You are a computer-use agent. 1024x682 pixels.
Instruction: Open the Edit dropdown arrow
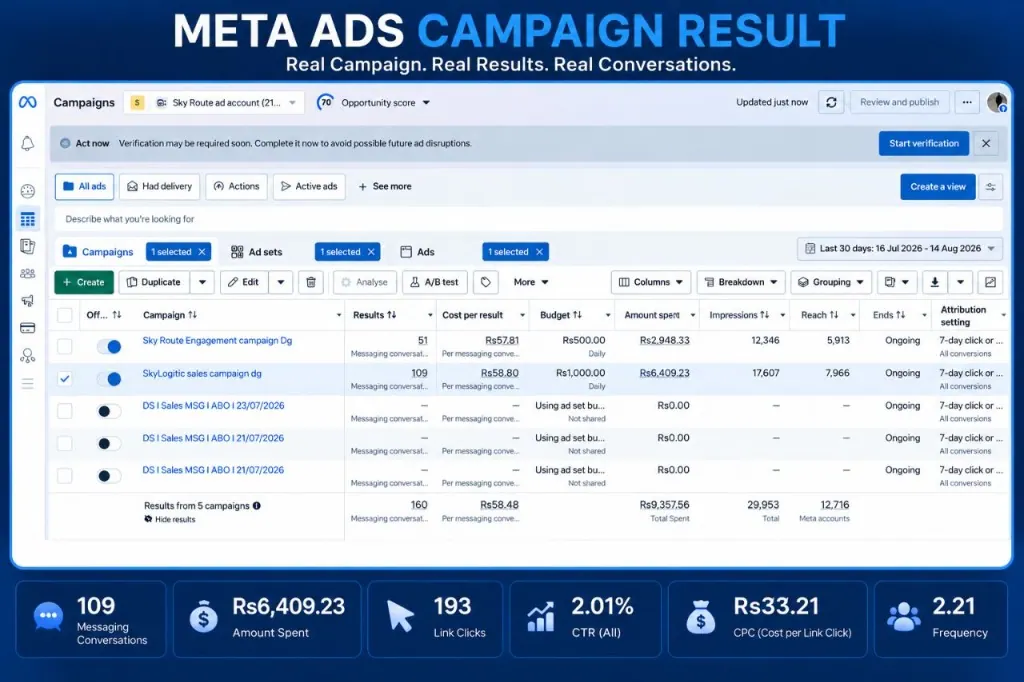281,282
